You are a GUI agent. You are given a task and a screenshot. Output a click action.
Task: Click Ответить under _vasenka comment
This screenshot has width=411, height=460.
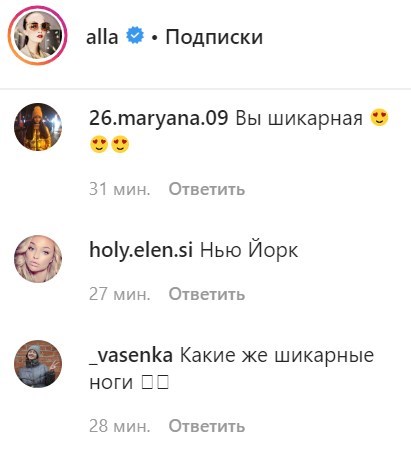pos(207,426)
